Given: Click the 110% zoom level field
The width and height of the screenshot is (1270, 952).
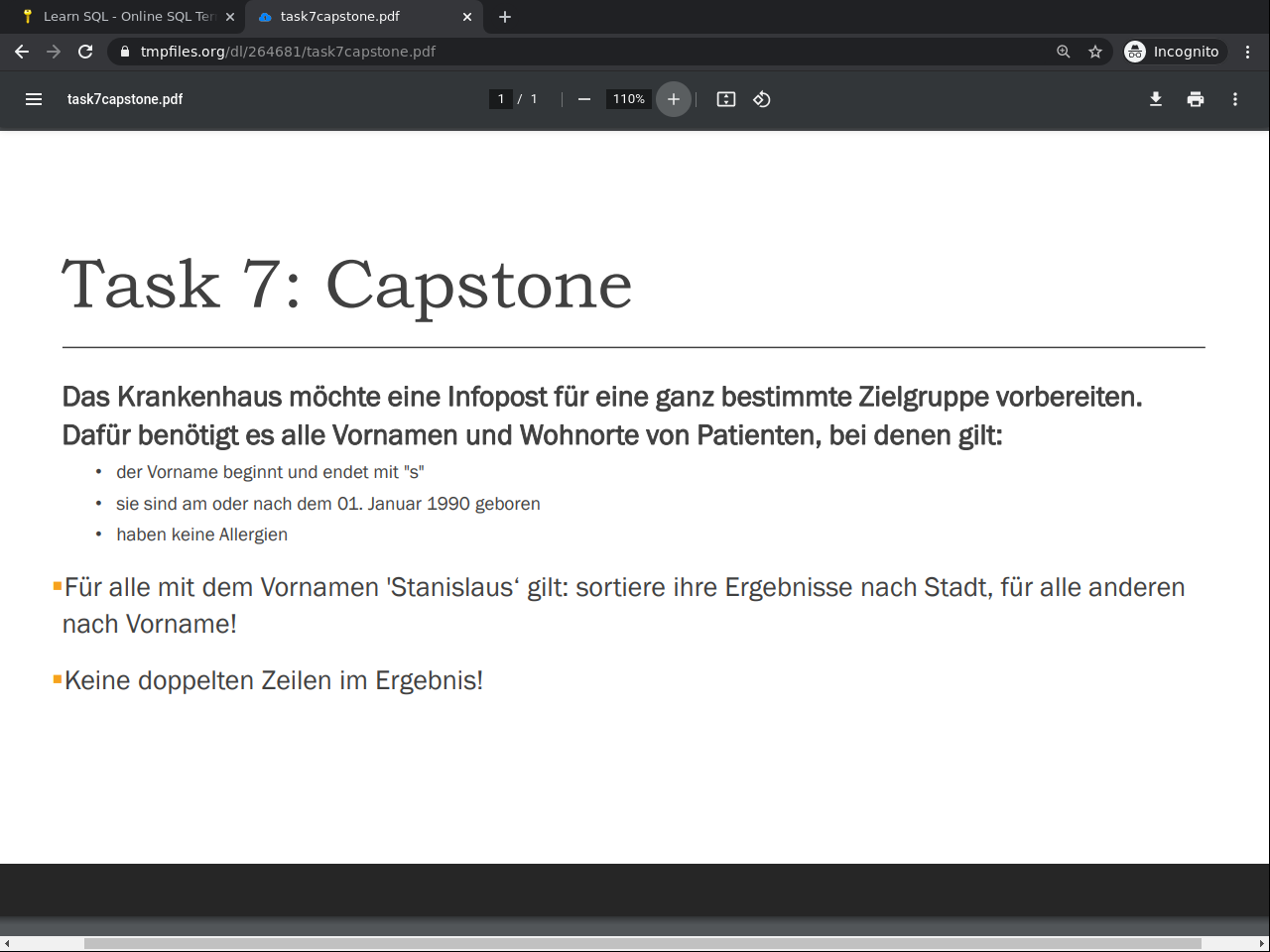Looking at the screenshot, I should (629, 99).
